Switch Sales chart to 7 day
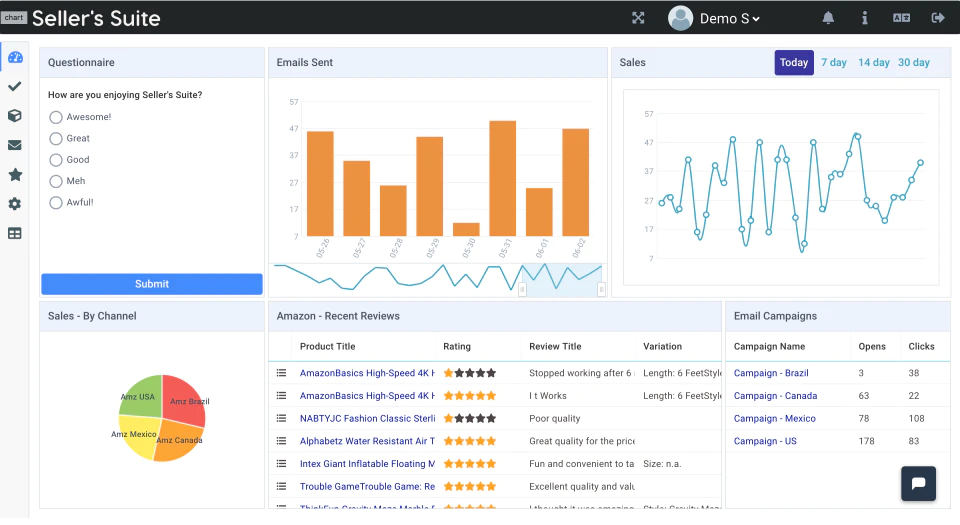The image size is (960, 525). pyautogui.click(x=833, y=62)
